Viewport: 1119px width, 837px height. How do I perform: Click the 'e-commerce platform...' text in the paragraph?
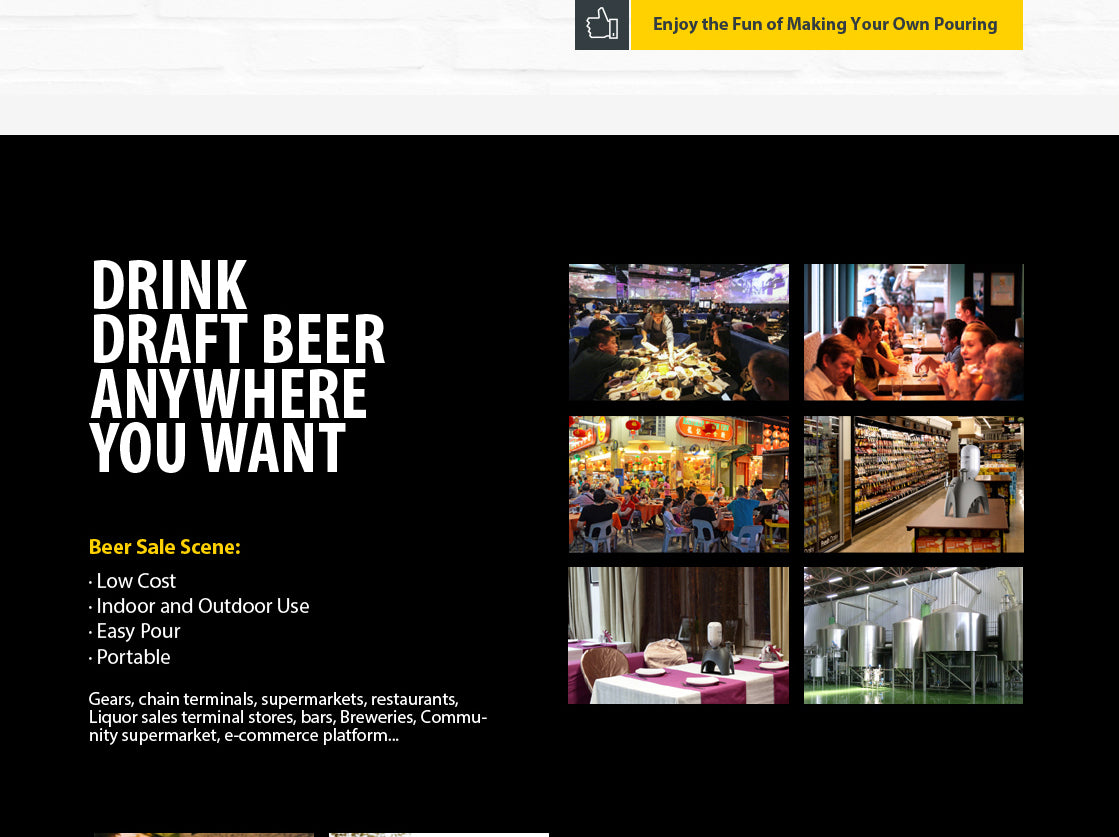310,736
